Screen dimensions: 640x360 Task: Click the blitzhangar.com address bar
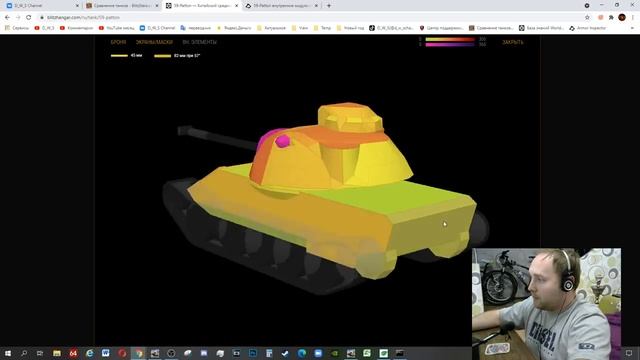tap(310, 18)
